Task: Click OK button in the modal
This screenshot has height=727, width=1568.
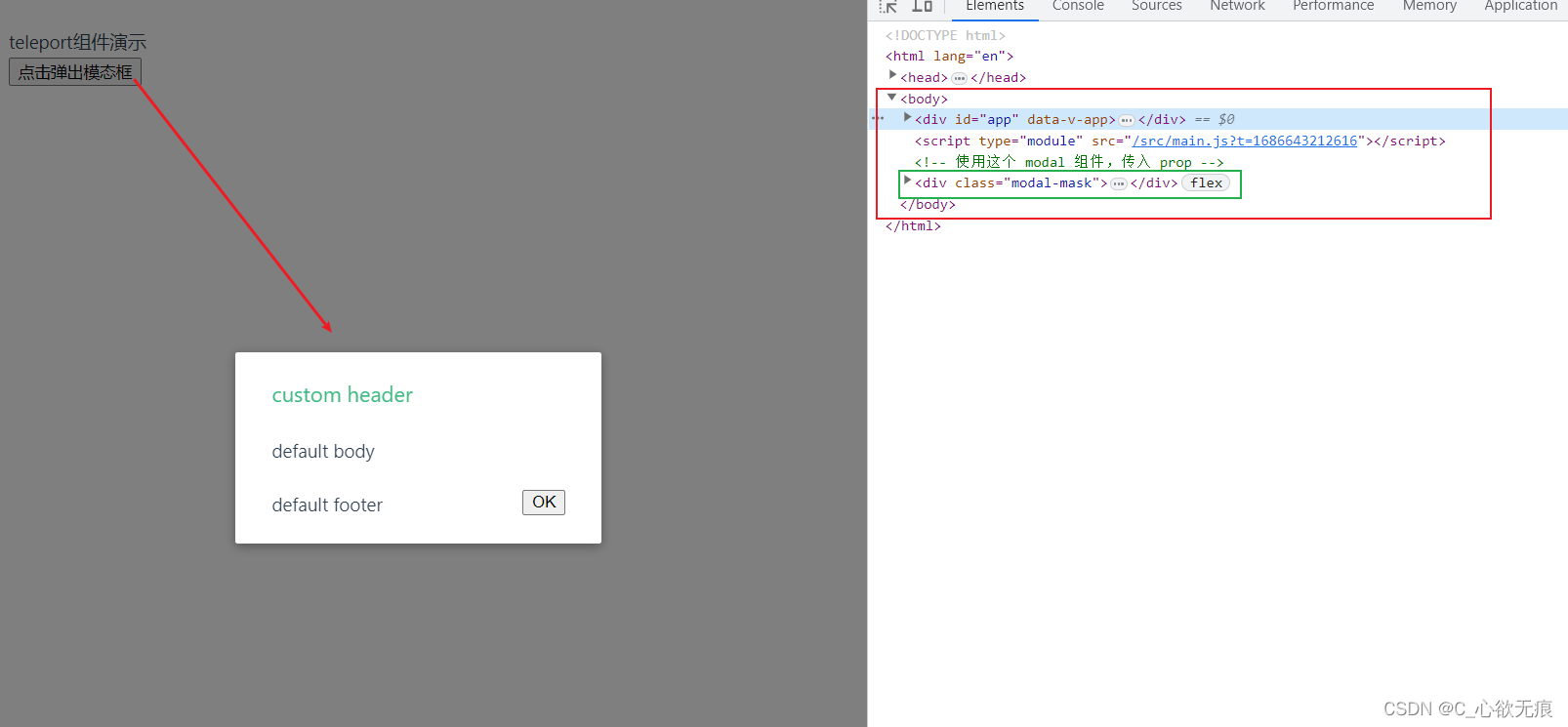Action: coord(544,503)
